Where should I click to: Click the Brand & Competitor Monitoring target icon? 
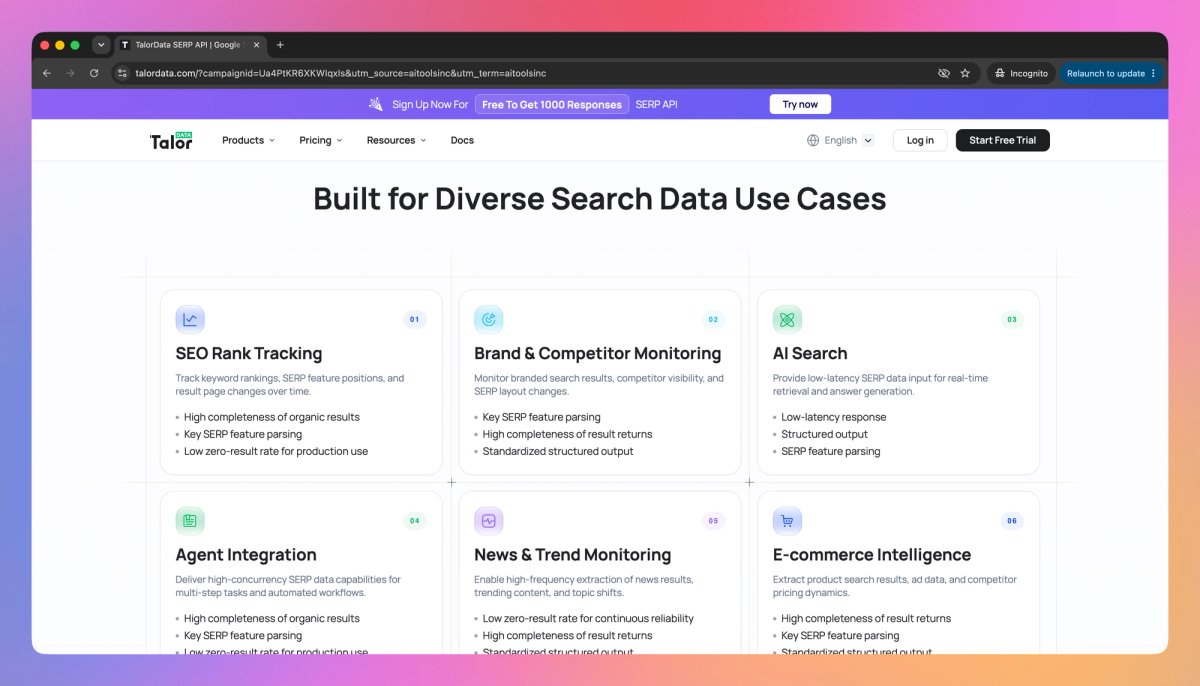(489, 320)
